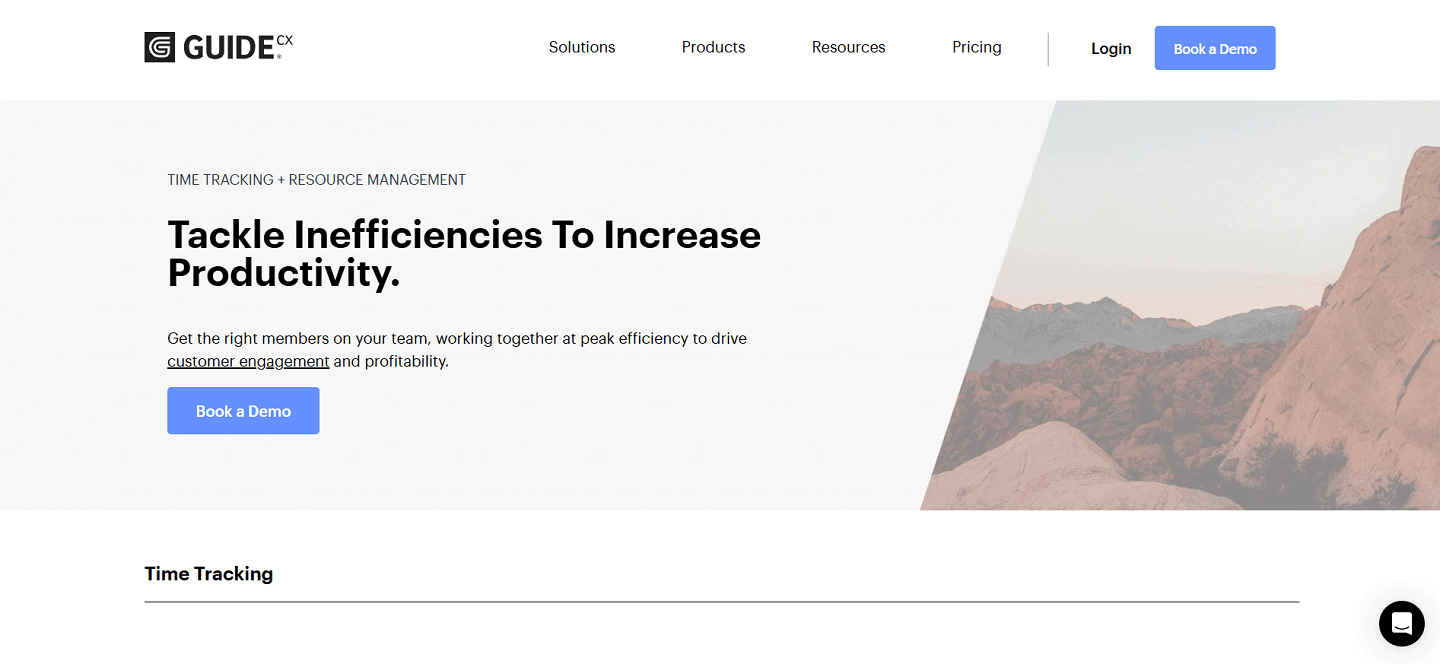Image resolution: width=1440 pixels, height=664 pixels.
Task: Click the GUIDE wordmark in the header
Action: tap(229, 48)
